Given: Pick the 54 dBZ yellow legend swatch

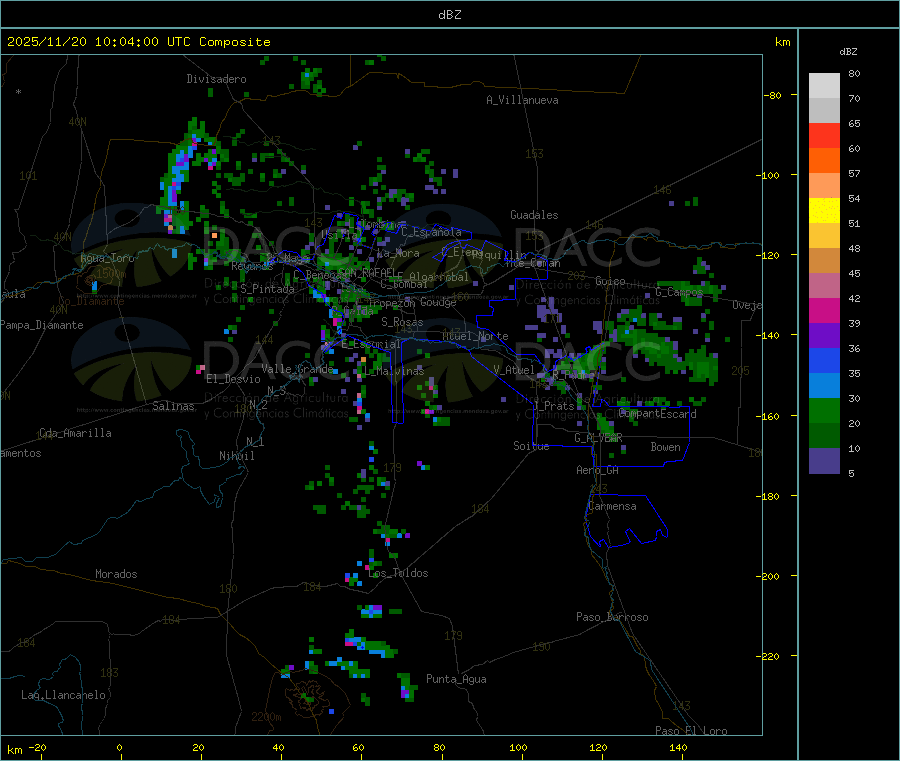Looking at the screenshot, I should pyautogui.click(x=824, y=211).
